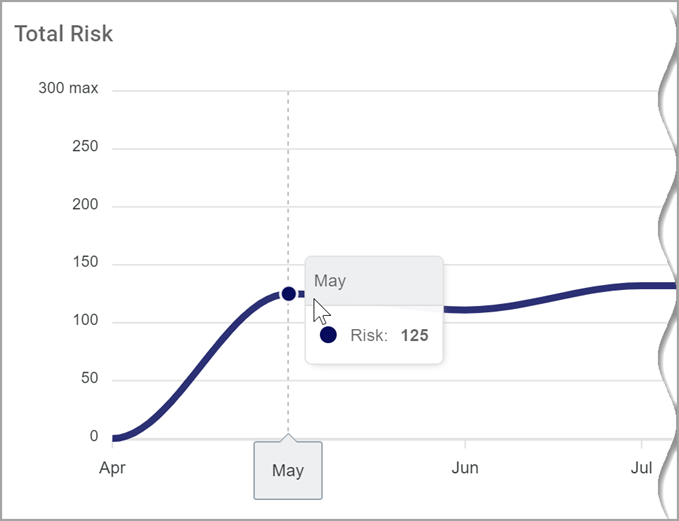Screen dimensions: 679x521
Task: Click the 0 y-axis label
Action: pos(94,437)
